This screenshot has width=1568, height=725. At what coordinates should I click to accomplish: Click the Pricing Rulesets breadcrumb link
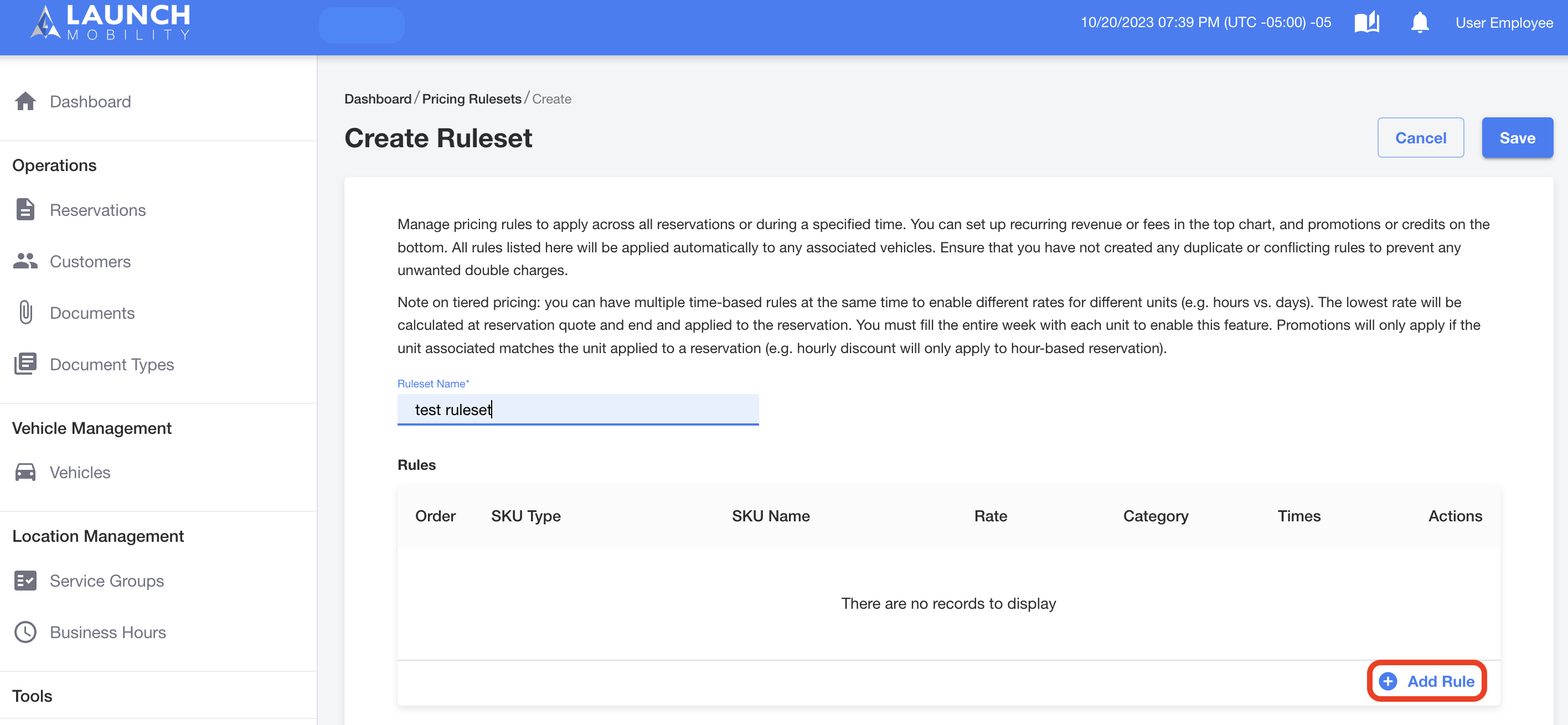pyautogui.click(x=471, y=99)
